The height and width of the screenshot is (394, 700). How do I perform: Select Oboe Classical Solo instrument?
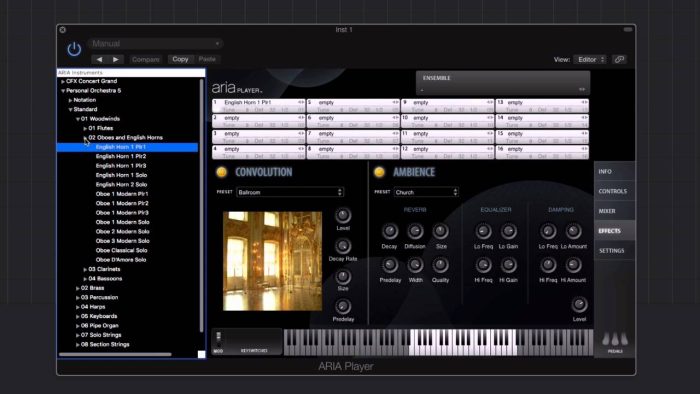(121, 250)
